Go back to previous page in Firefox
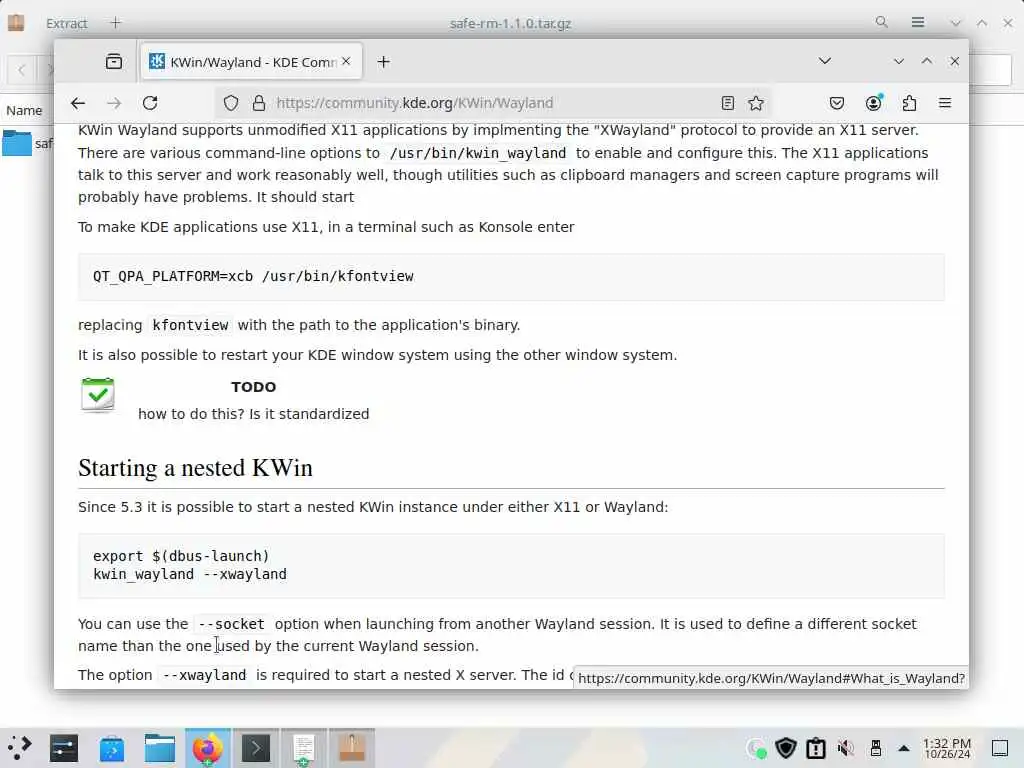This screenshot has height=768, width=1024. pyautogui.click(x=78, y=103)
